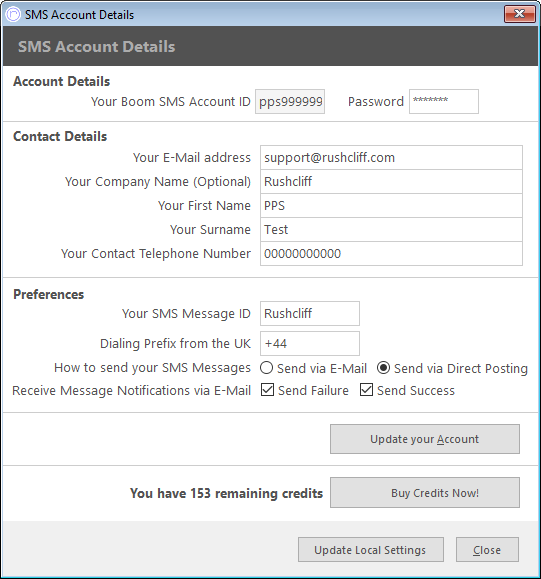The image size is (541, 579).
Task: Click the Receive Message Notifications via E-Mail label
Action: pyautogui.click(x=131, y=391)
